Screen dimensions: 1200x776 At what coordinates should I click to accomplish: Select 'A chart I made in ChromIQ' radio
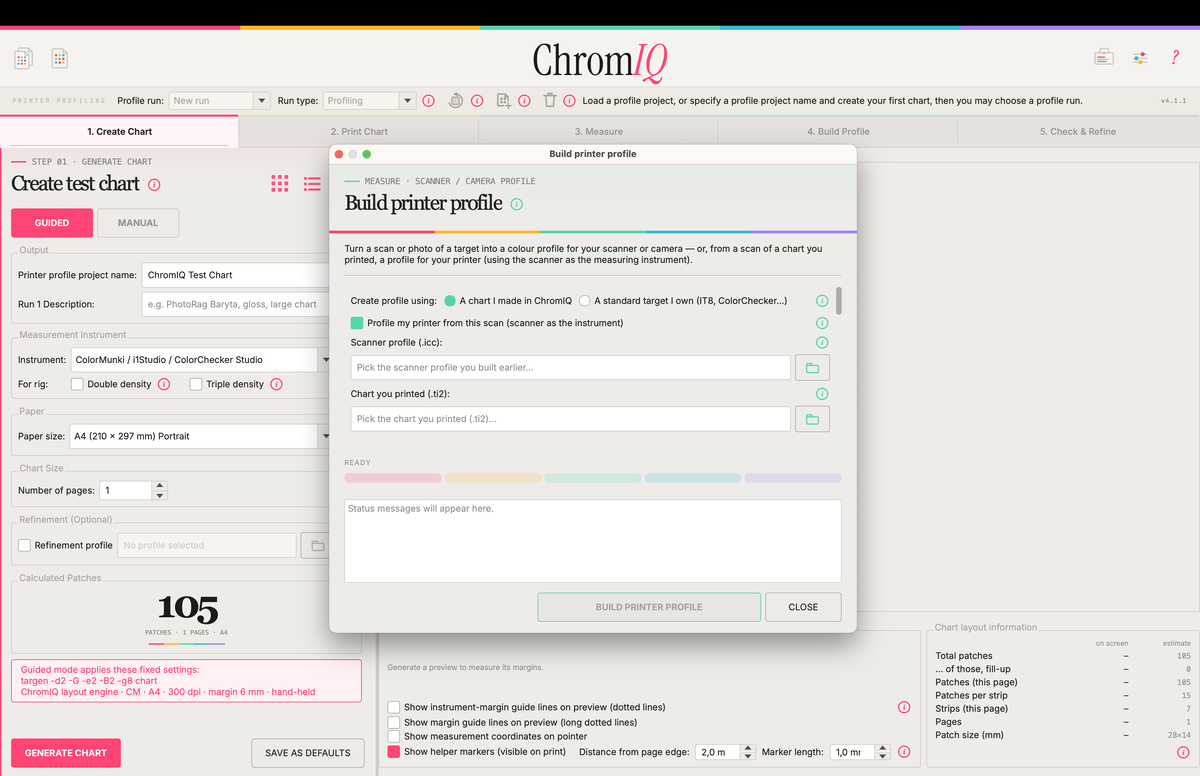[450, 301]
